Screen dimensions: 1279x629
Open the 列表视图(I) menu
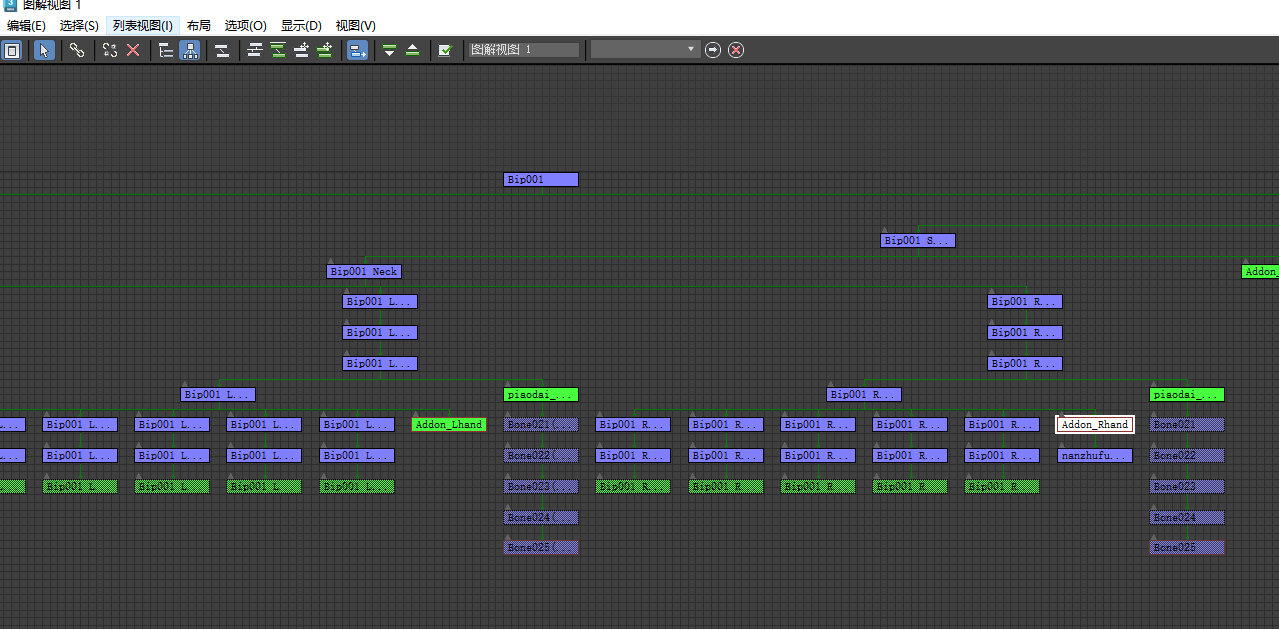[142, 25]
